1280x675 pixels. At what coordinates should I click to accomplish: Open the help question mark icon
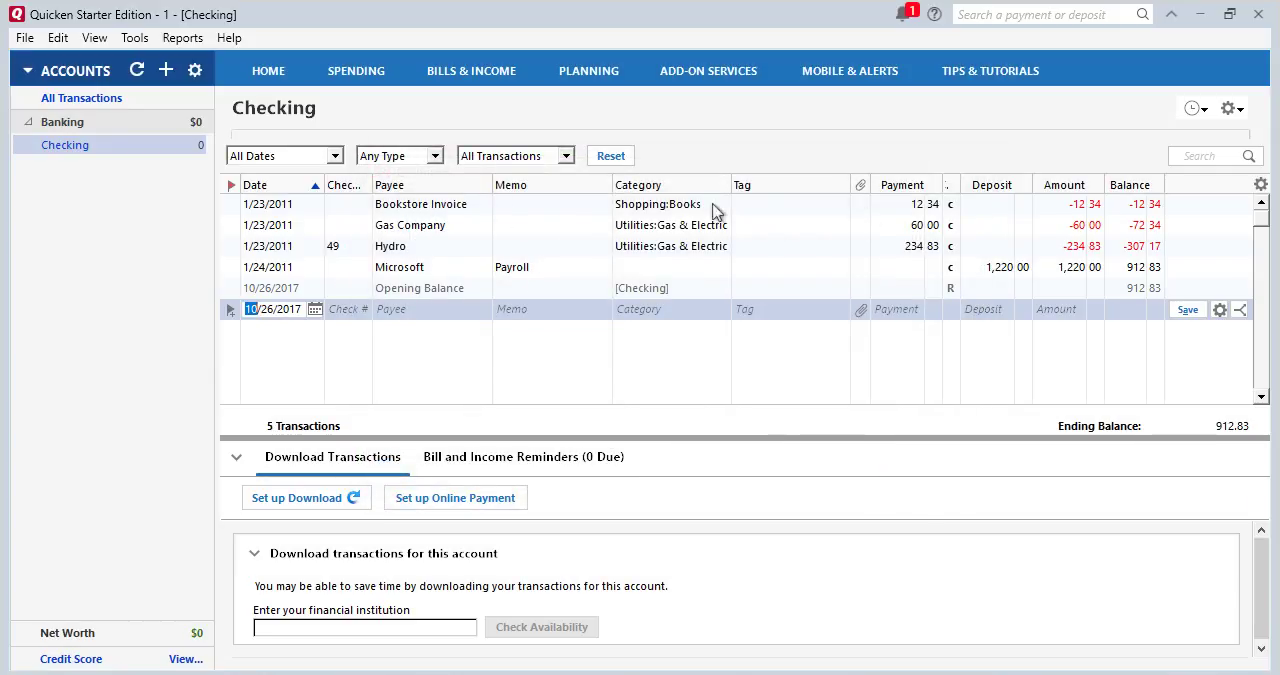tap(934, 14)
